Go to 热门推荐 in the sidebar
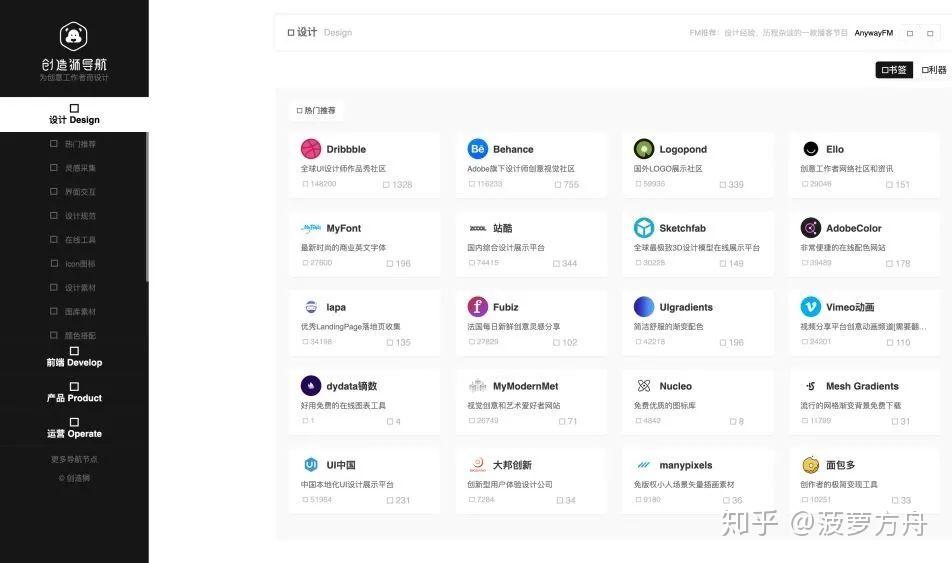This screenshot has height=563, width=952. (73, 144)
